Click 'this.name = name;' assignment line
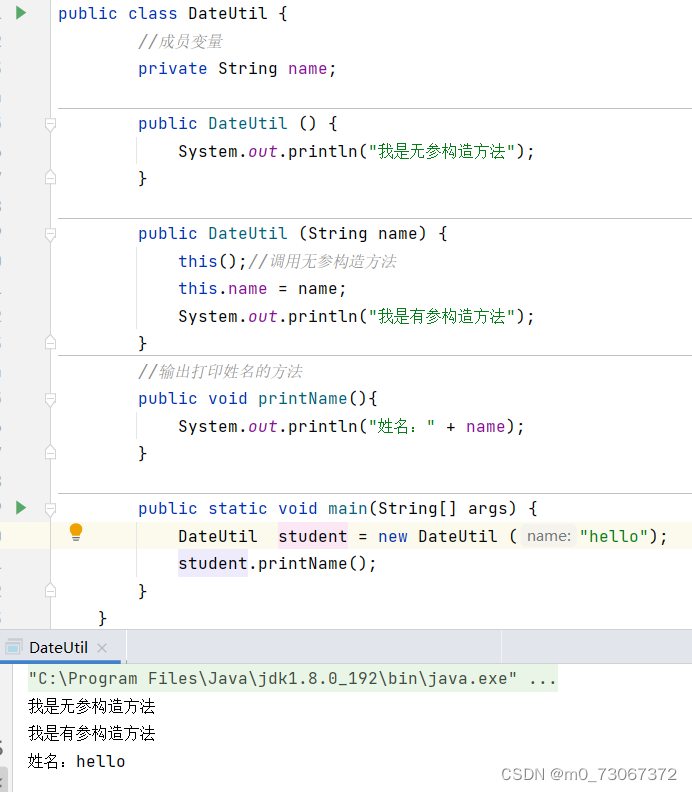 pyautogui.click(x=263, y=288)
